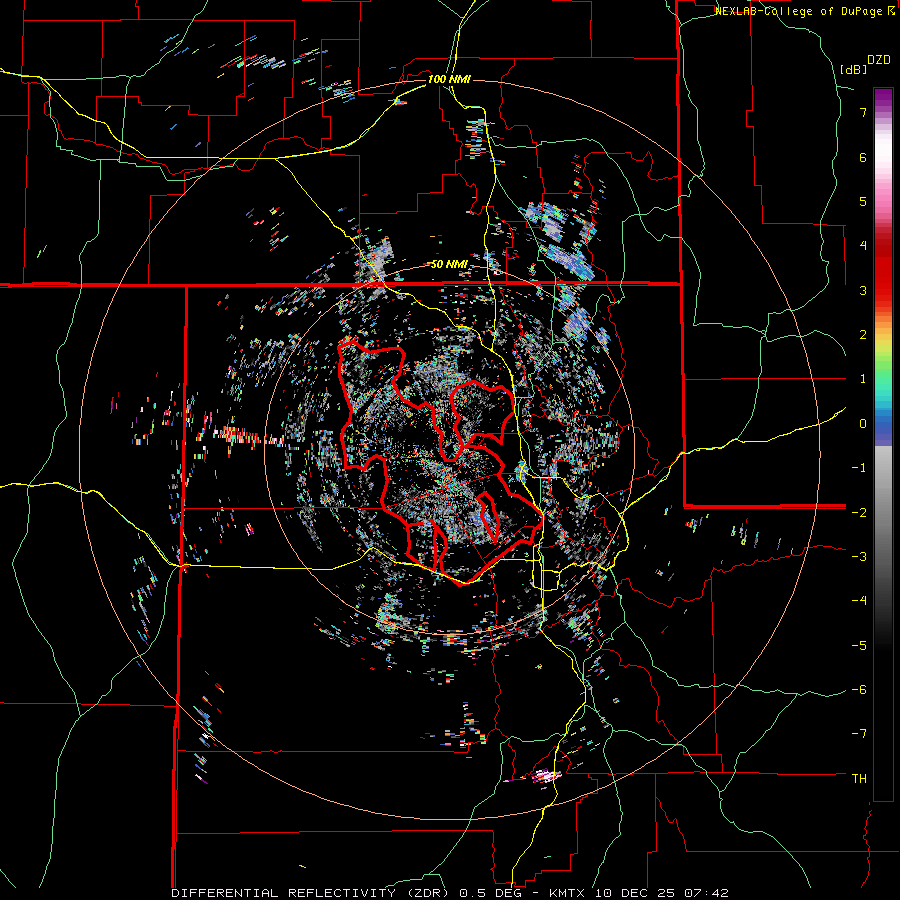Click the positive "1" color scale value
900x900 pixels.
(x=863, y=379)
